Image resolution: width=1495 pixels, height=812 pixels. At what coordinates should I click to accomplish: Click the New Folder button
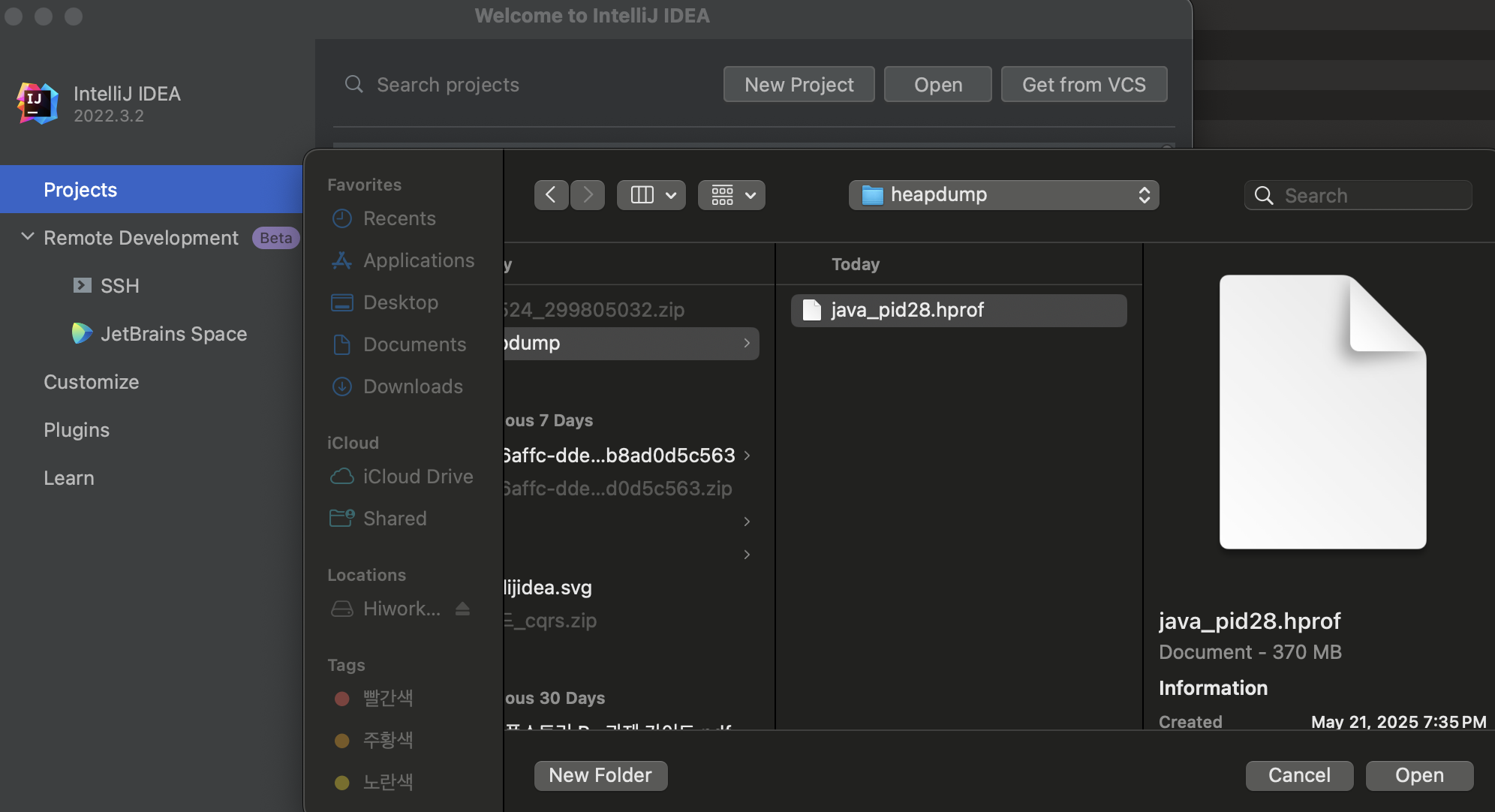click(600, 775)
